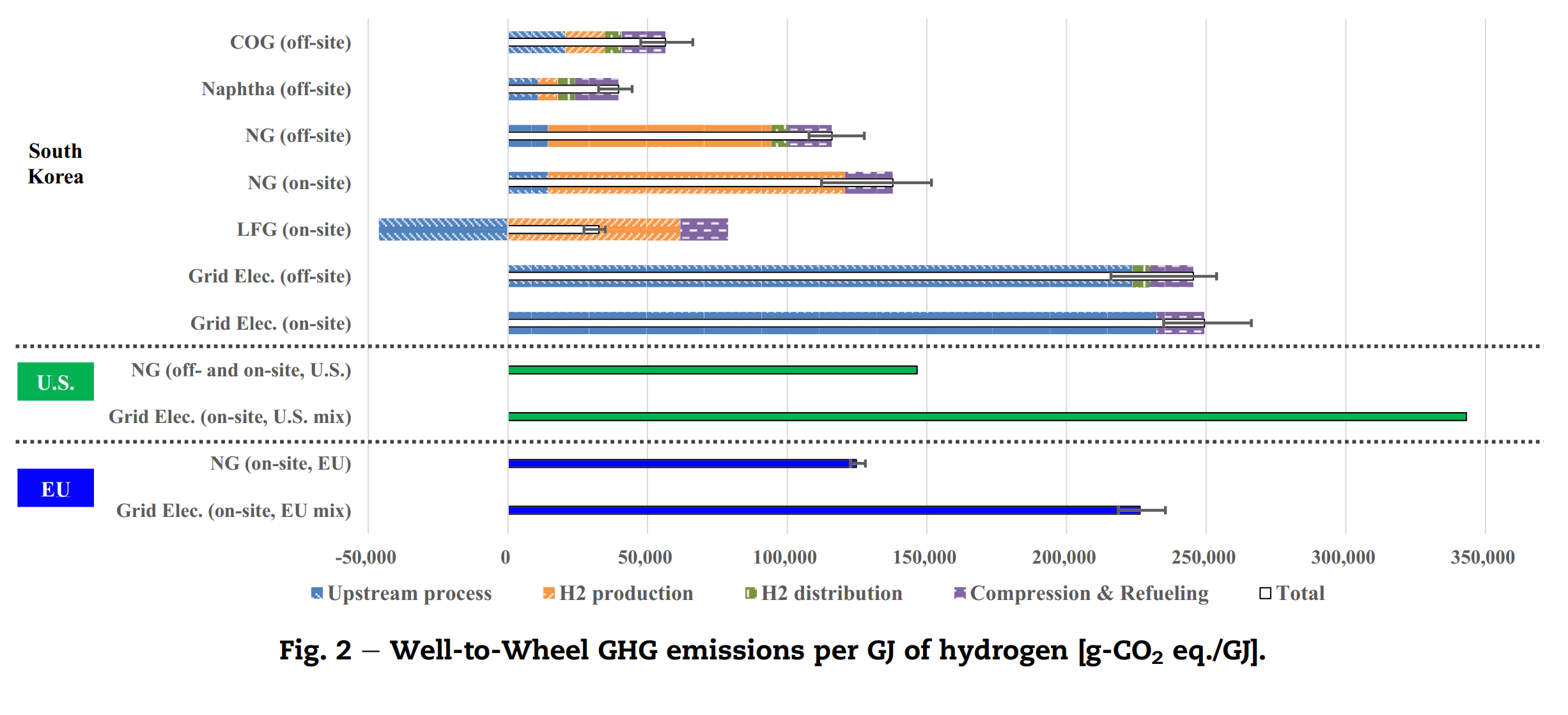Click the Fig. 2 caption text

[x=772, y=651]
